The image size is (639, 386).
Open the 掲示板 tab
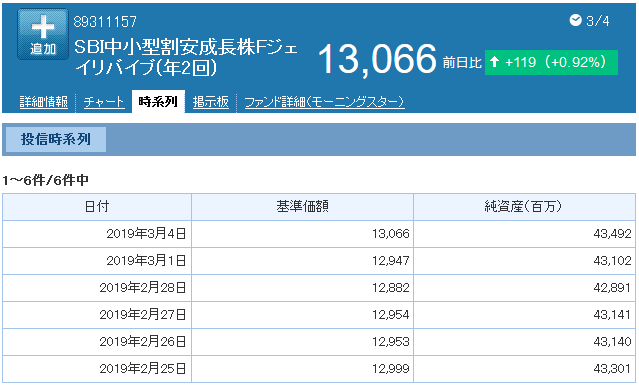pos(211,101)
